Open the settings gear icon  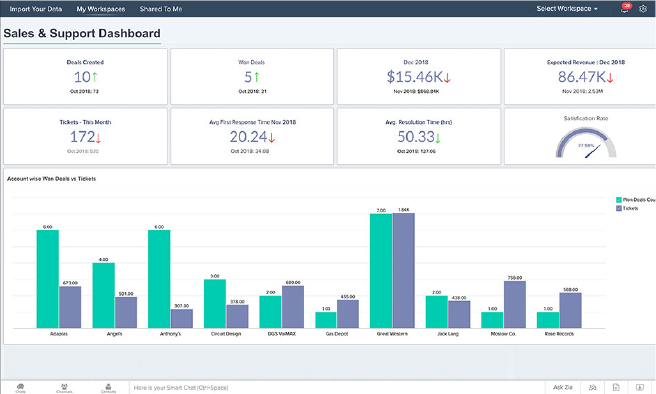point(643,8)
